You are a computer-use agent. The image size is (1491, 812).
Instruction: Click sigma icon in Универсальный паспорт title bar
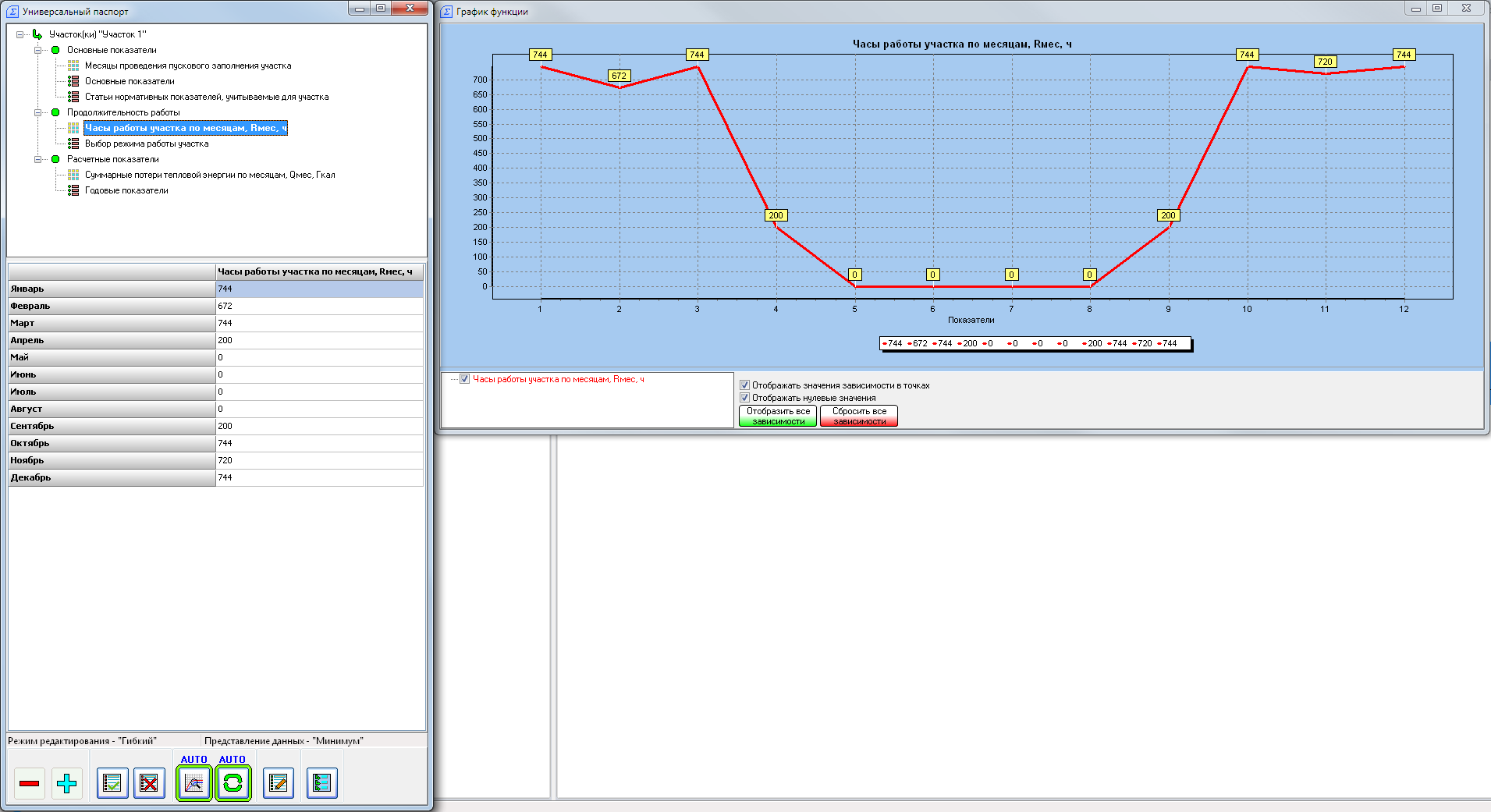tap(12, 12)
